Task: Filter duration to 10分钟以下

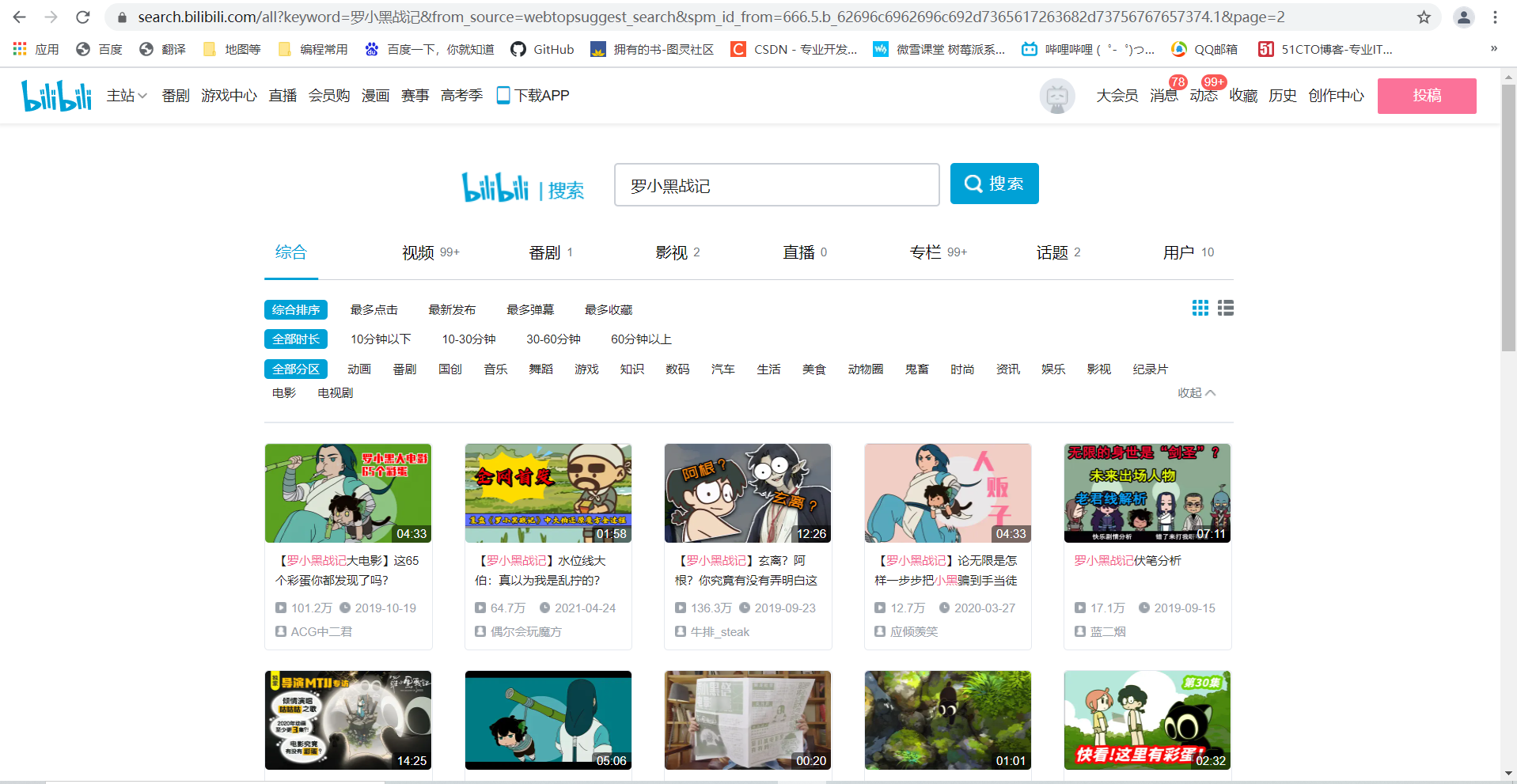Action: click(381, 339)
